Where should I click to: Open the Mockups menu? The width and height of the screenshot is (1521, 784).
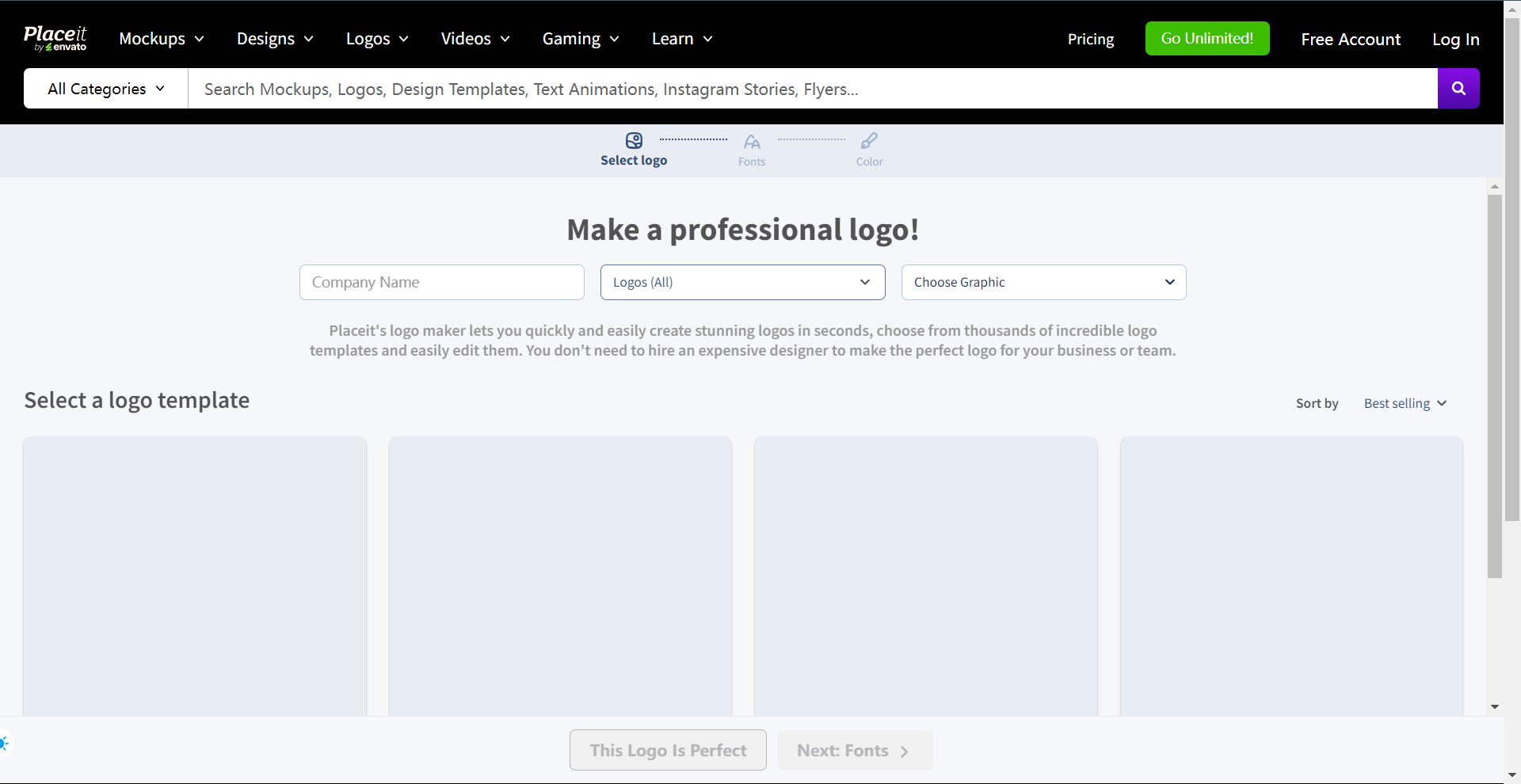[162, 39]
